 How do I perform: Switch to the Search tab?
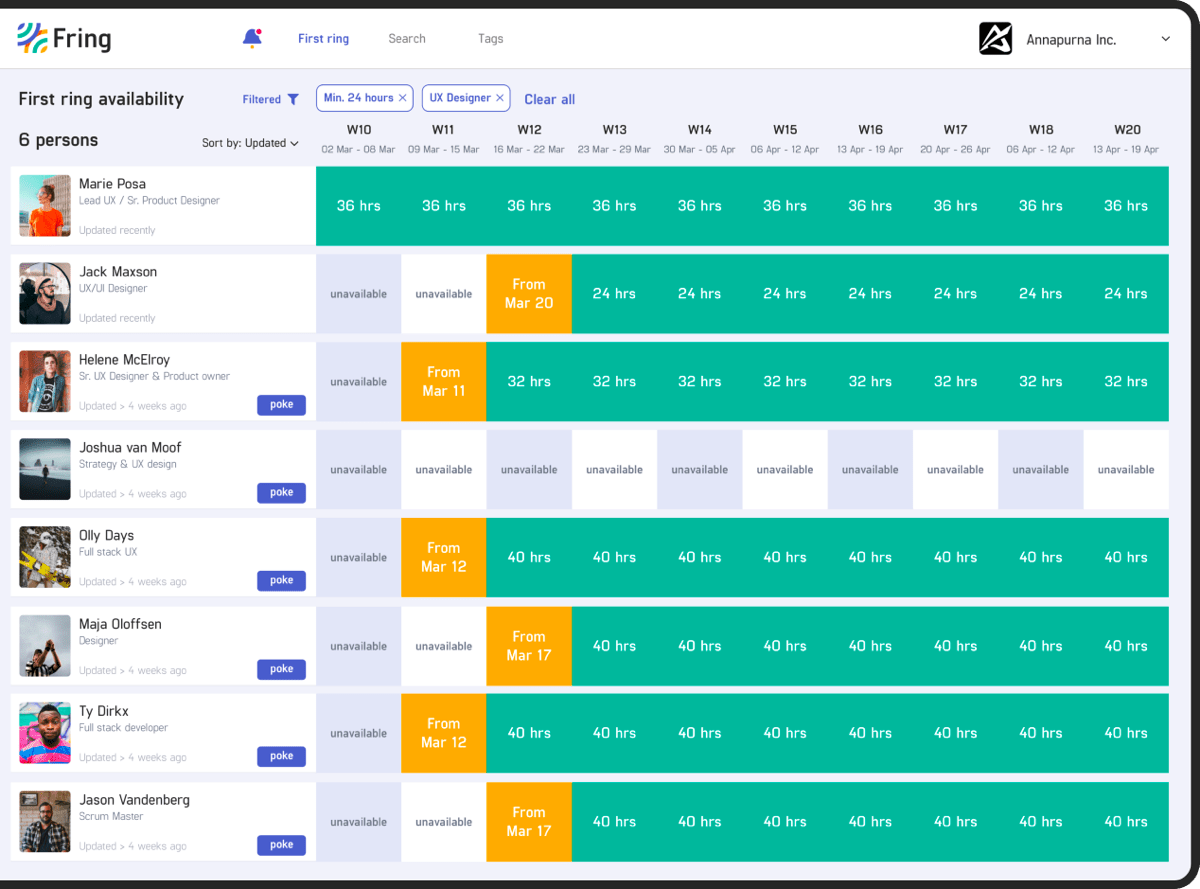[x=406, y=38]
